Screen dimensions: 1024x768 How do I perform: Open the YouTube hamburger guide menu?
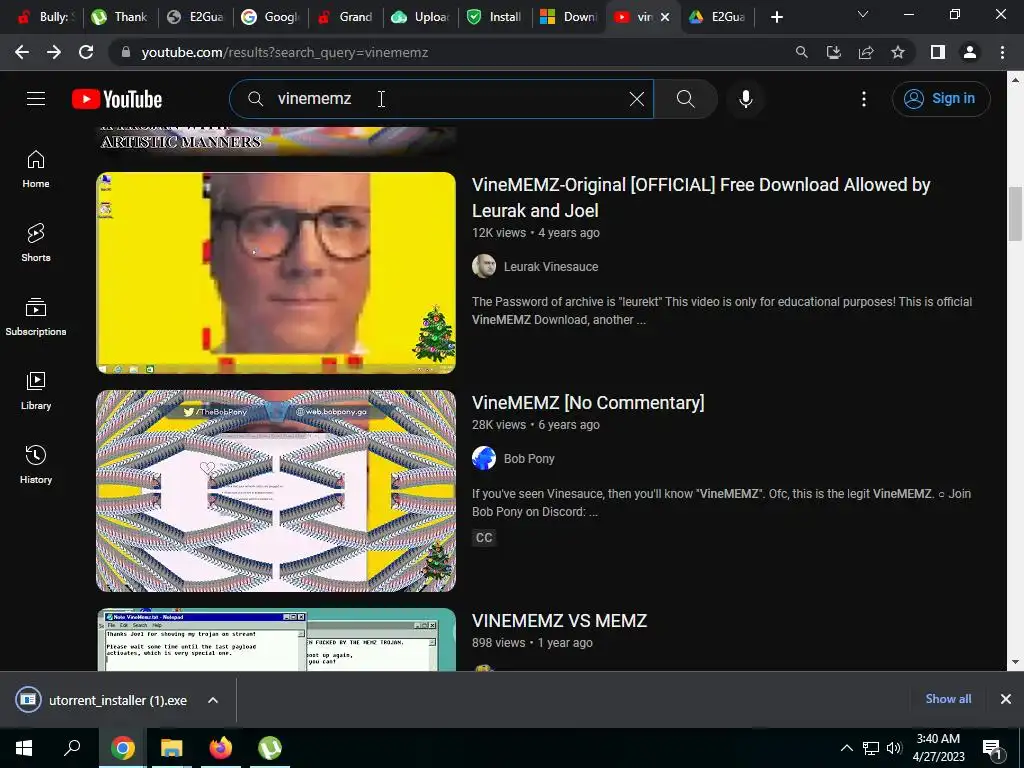point(36,99)
